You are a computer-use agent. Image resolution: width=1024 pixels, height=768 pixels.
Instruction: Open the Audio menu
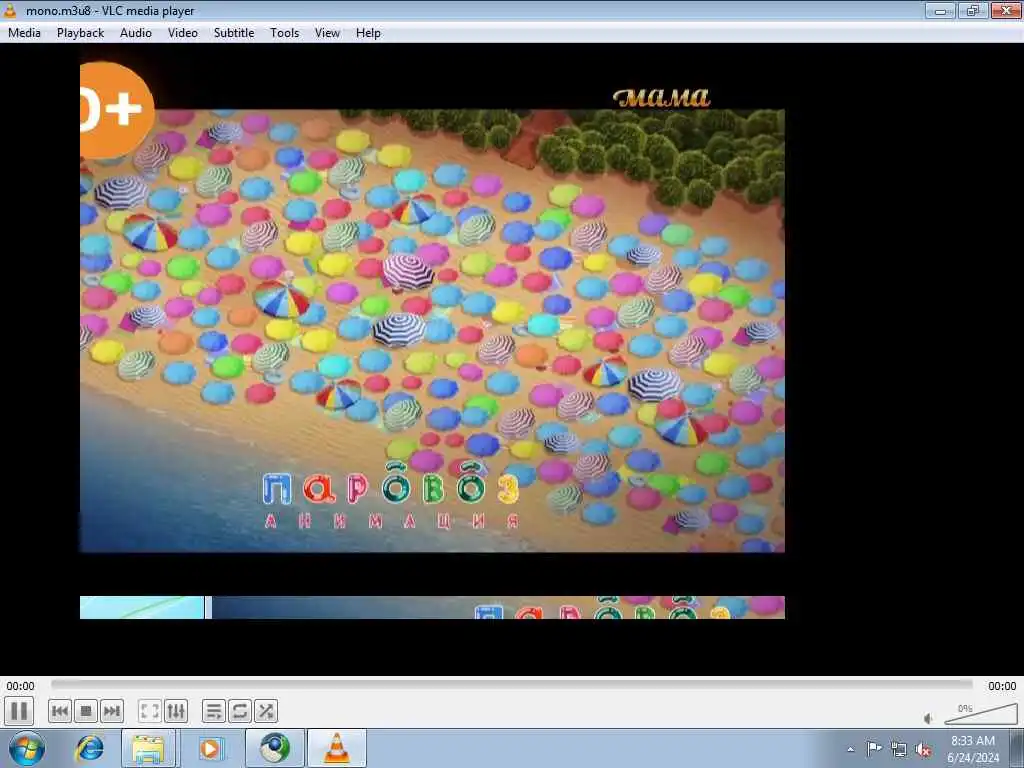tap(136, 33)
